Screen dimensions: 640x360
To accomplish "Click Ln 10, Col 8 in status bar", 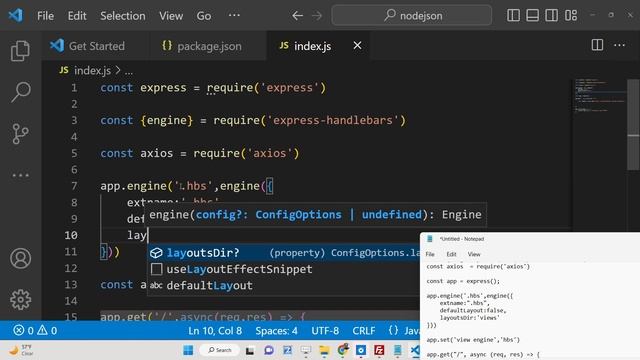I will [215, 331].
